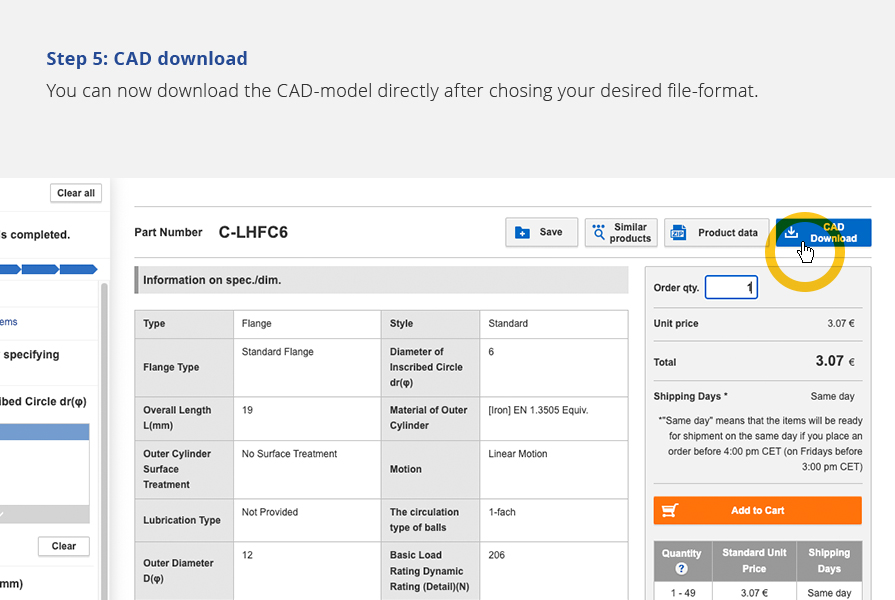The image size is (895, 600).
Task: Click the download arrow icon on CAD Download
Action: click(x=791, y=232)
